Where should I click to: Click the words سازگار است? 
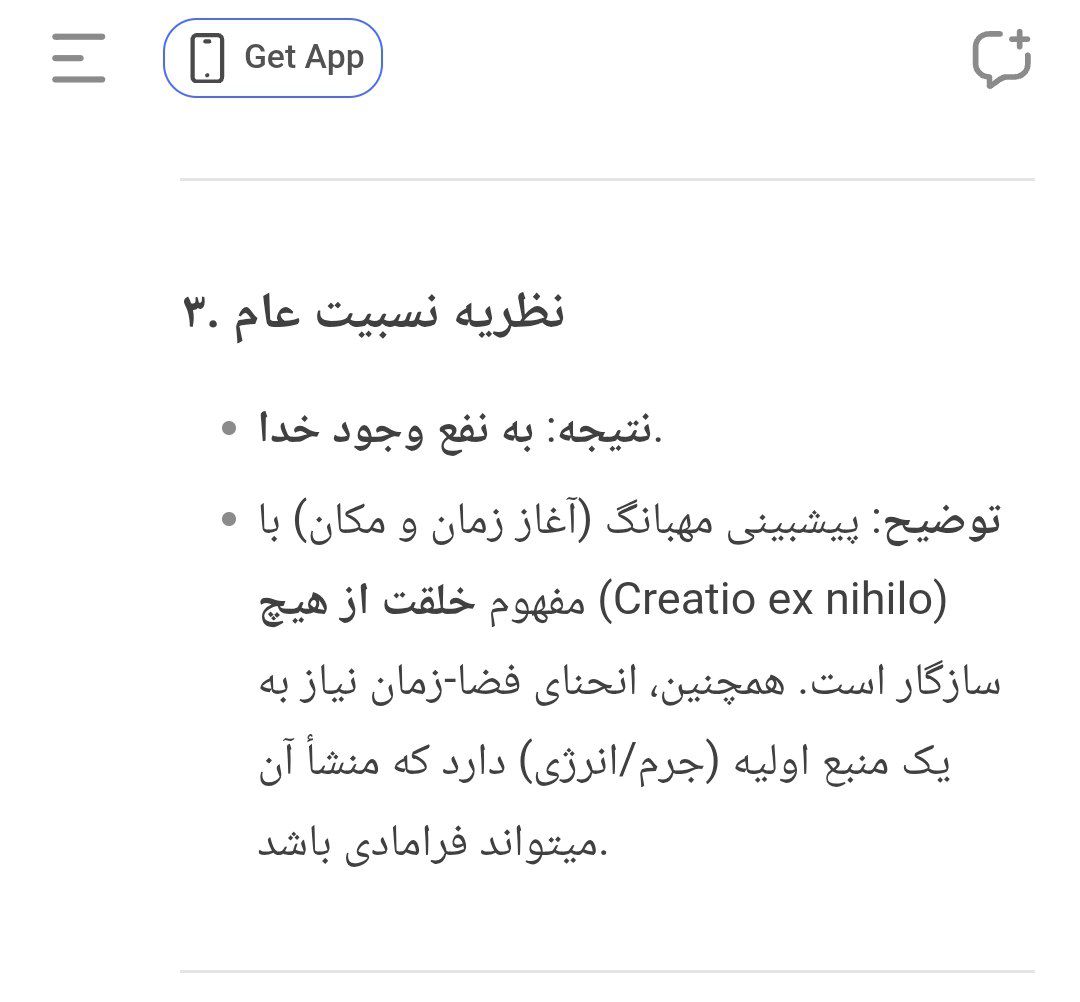[x=904, y=683]
